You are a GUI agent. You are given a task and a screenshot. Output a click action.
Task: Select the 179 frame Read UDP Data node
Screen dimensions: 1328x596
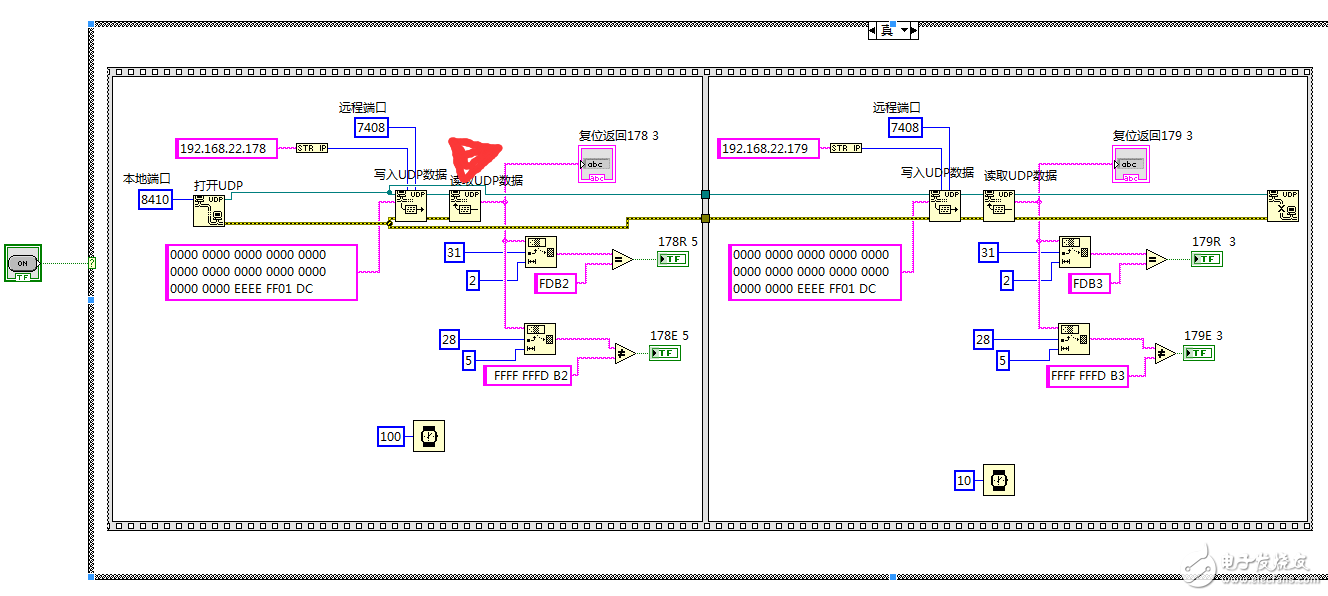(998, 205)
